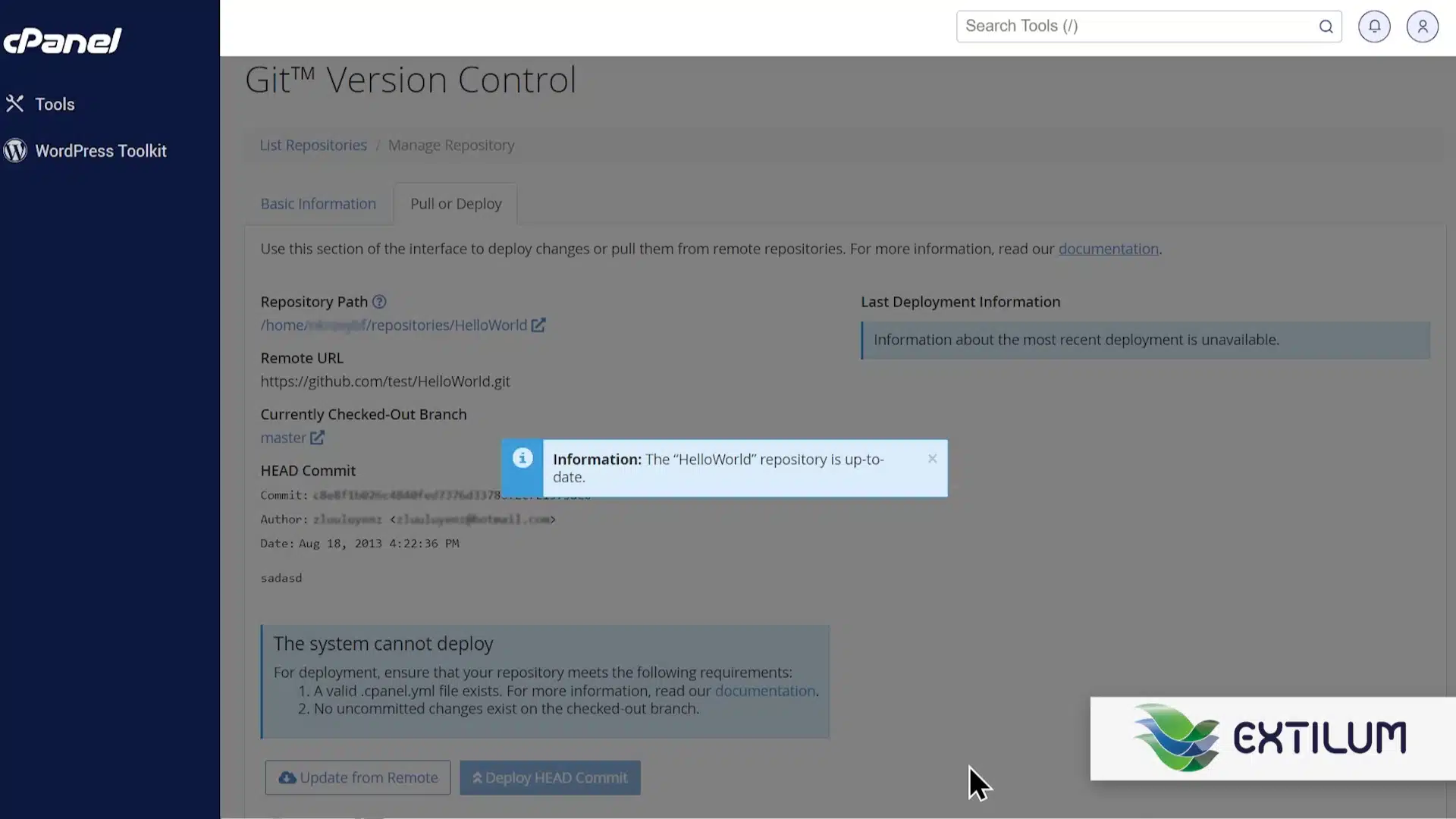The height and width of the screenshot is (819, 1456).
Task: Open documentation link about .cpanel.yml
Action: 765,691
